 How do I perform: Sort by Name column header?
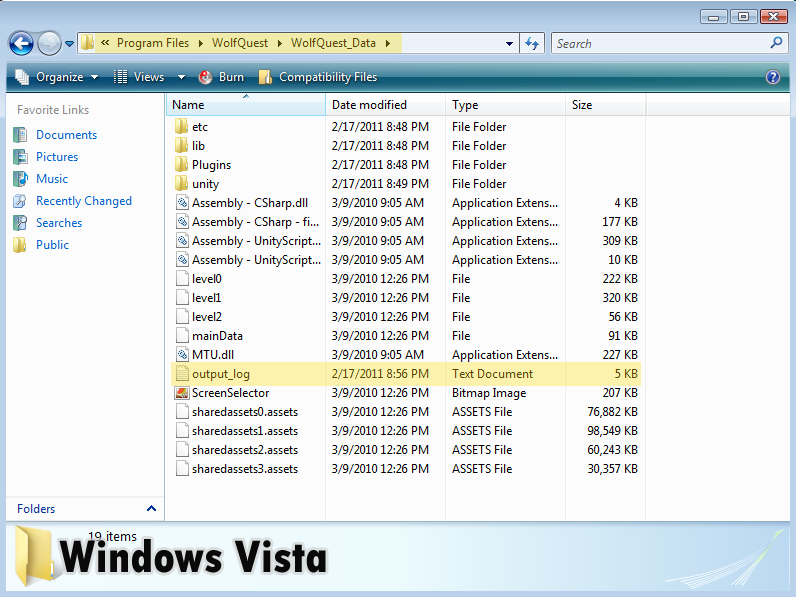pos(246,105)
